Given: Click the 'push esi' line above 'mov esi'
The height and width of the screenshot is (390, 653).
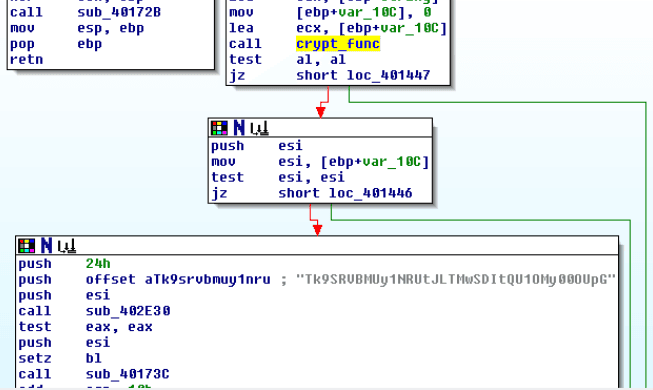Looking at the screenshot, I should (257, 146).
